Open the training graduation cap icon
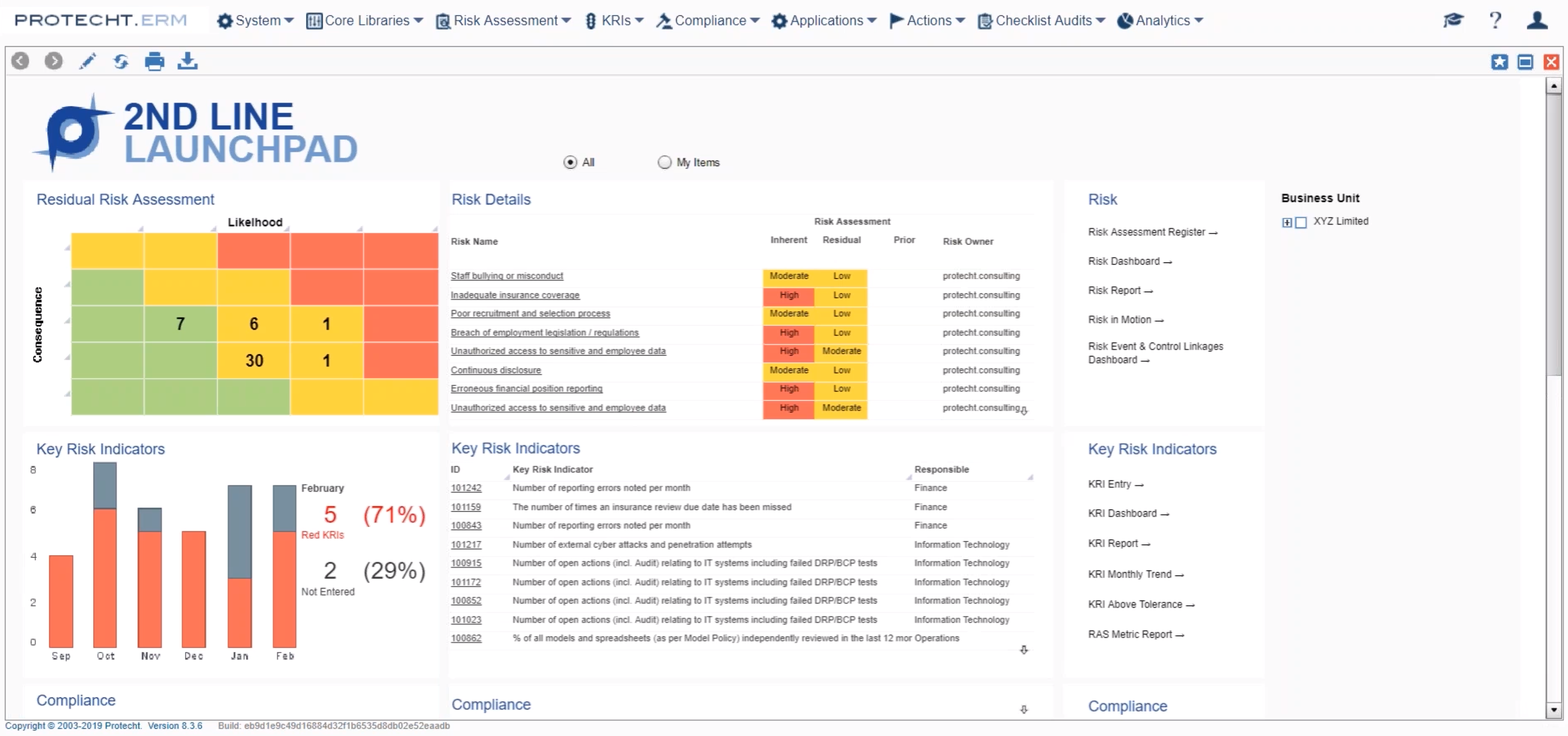The height and width of the screenshot is (736, 1568). [x=1453, y=20]
